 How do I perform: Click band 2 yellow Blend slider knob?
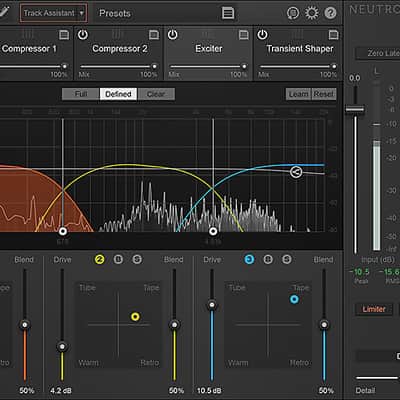click(174, 325)
